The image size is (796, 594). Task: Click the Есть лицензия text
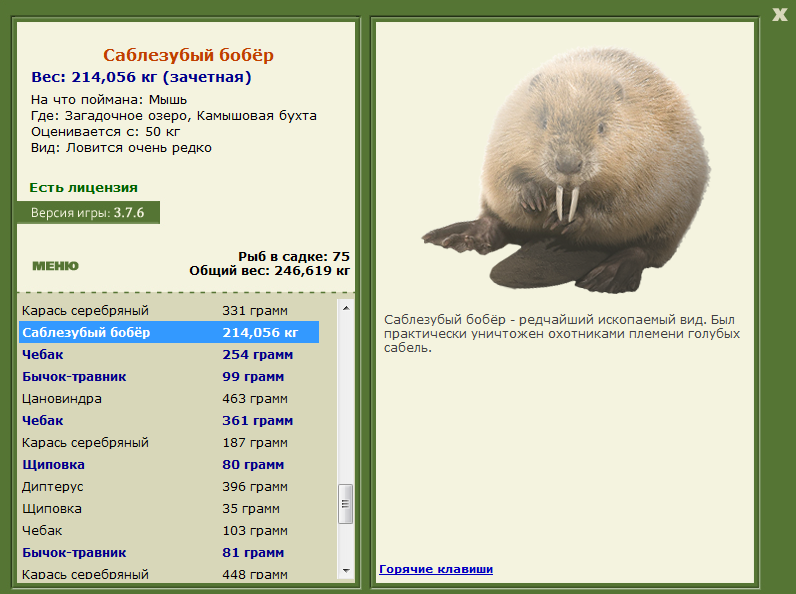(x=83, y=187)
